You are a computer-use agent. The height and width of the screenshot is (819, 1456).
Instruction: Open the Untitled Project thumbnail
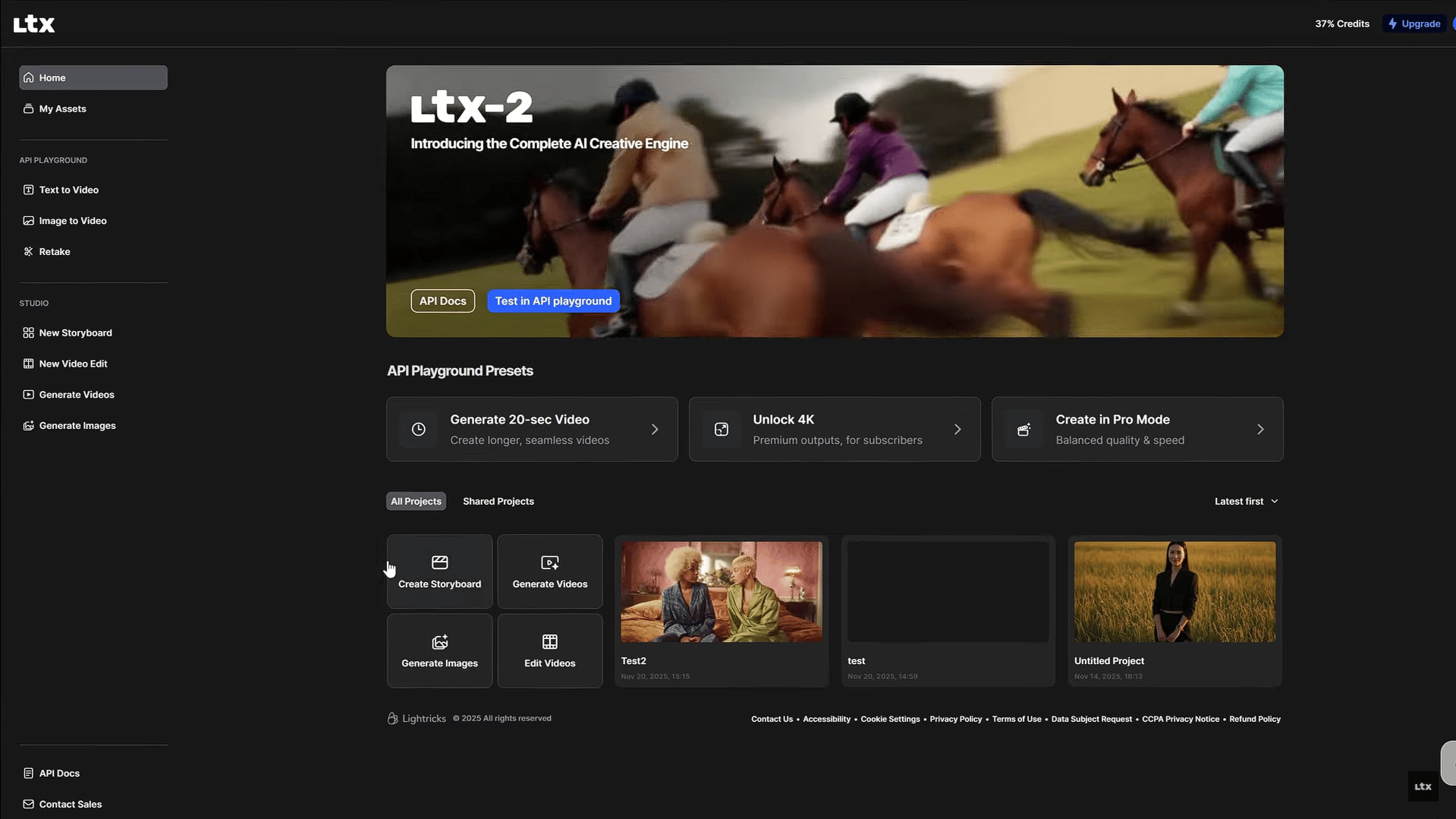(x=1175, y=592)
